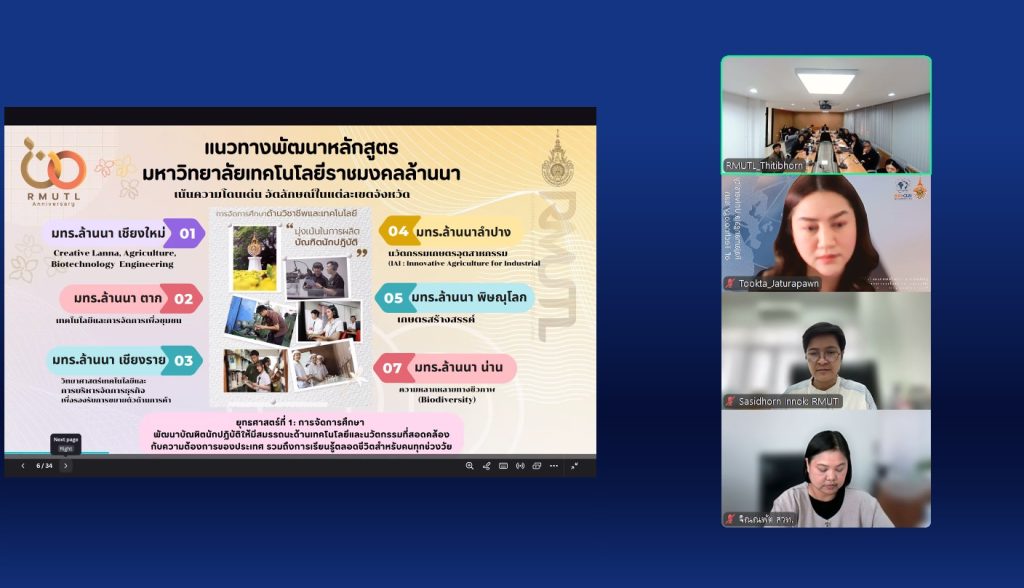
Task: Click the zoom magnifier in presentation bar
Action: coord(469,466)
